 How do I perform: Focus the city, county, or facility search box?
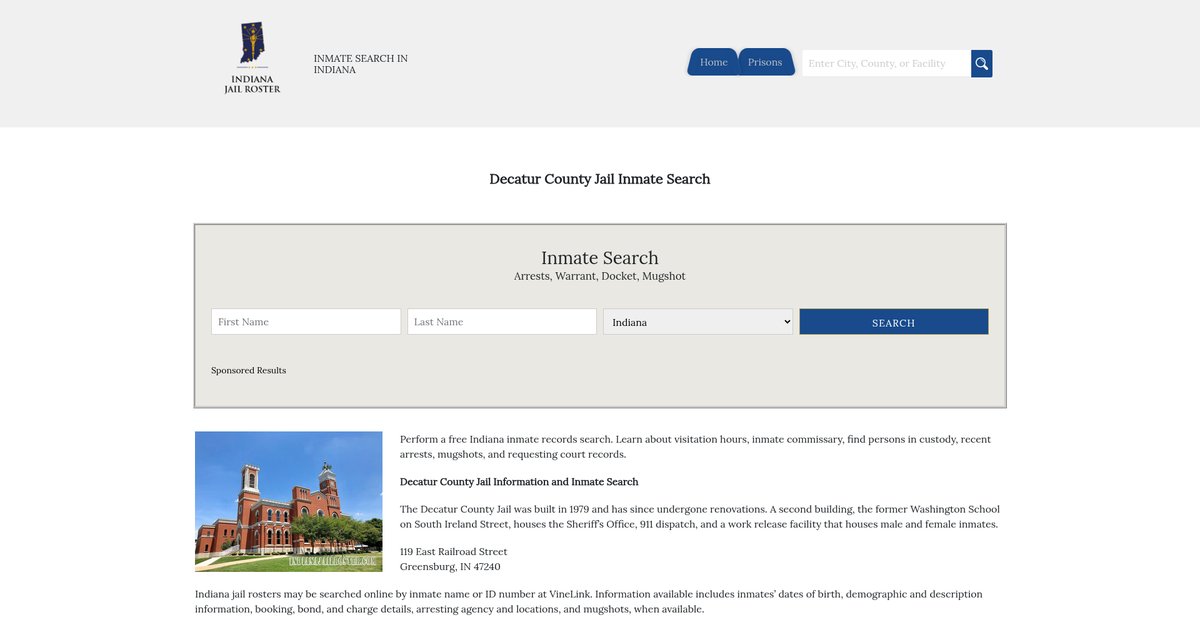click(885, 63)
